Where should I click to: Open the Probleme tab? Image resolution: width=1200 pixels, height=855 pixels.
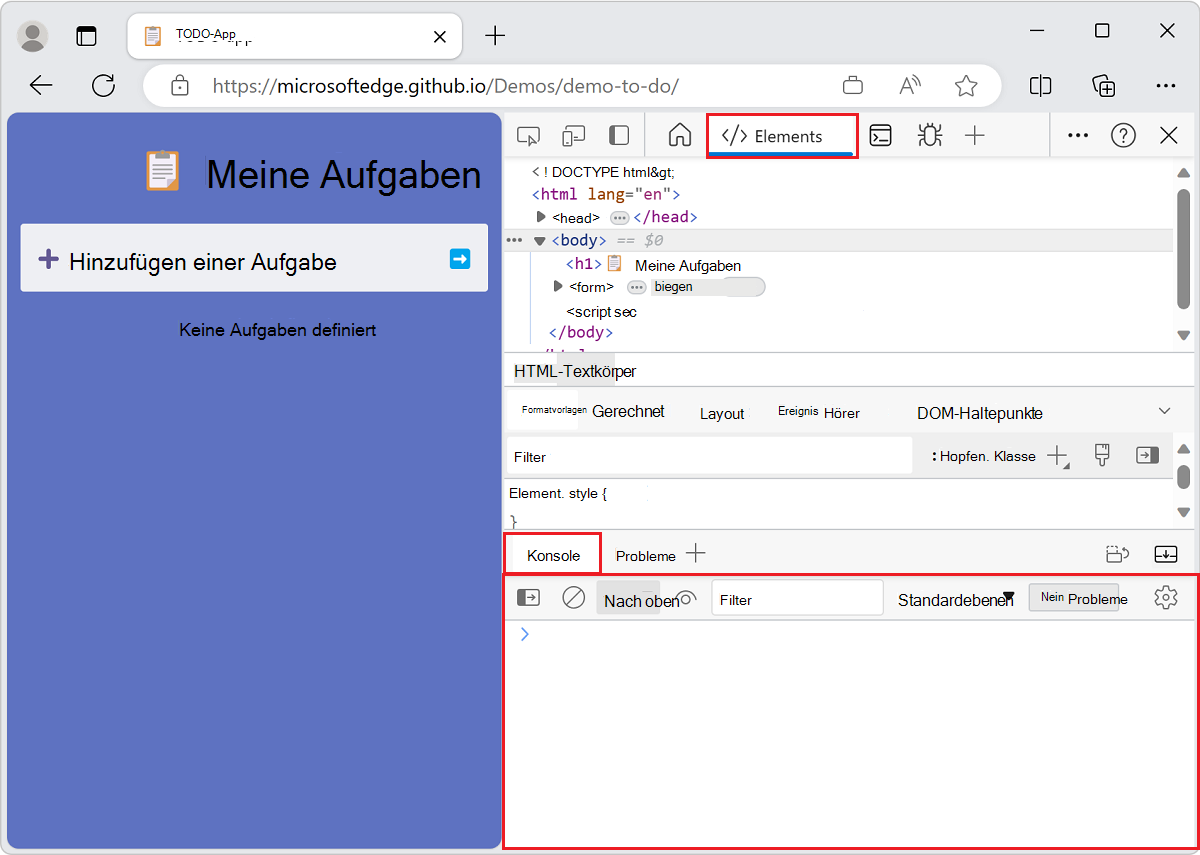point(645,554)
